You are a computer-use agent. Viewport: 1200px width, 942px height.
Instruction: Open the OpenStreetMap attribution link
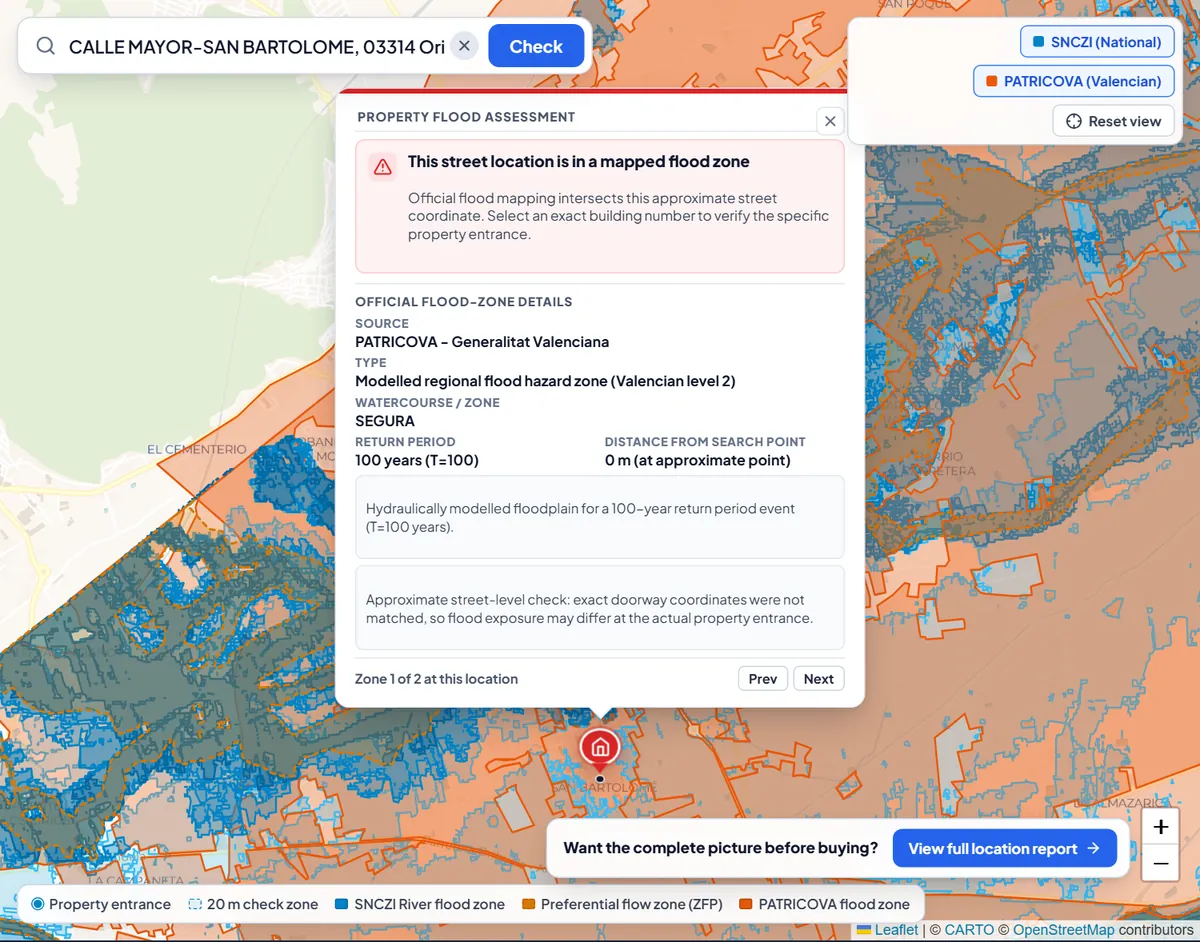(1064, 930)
